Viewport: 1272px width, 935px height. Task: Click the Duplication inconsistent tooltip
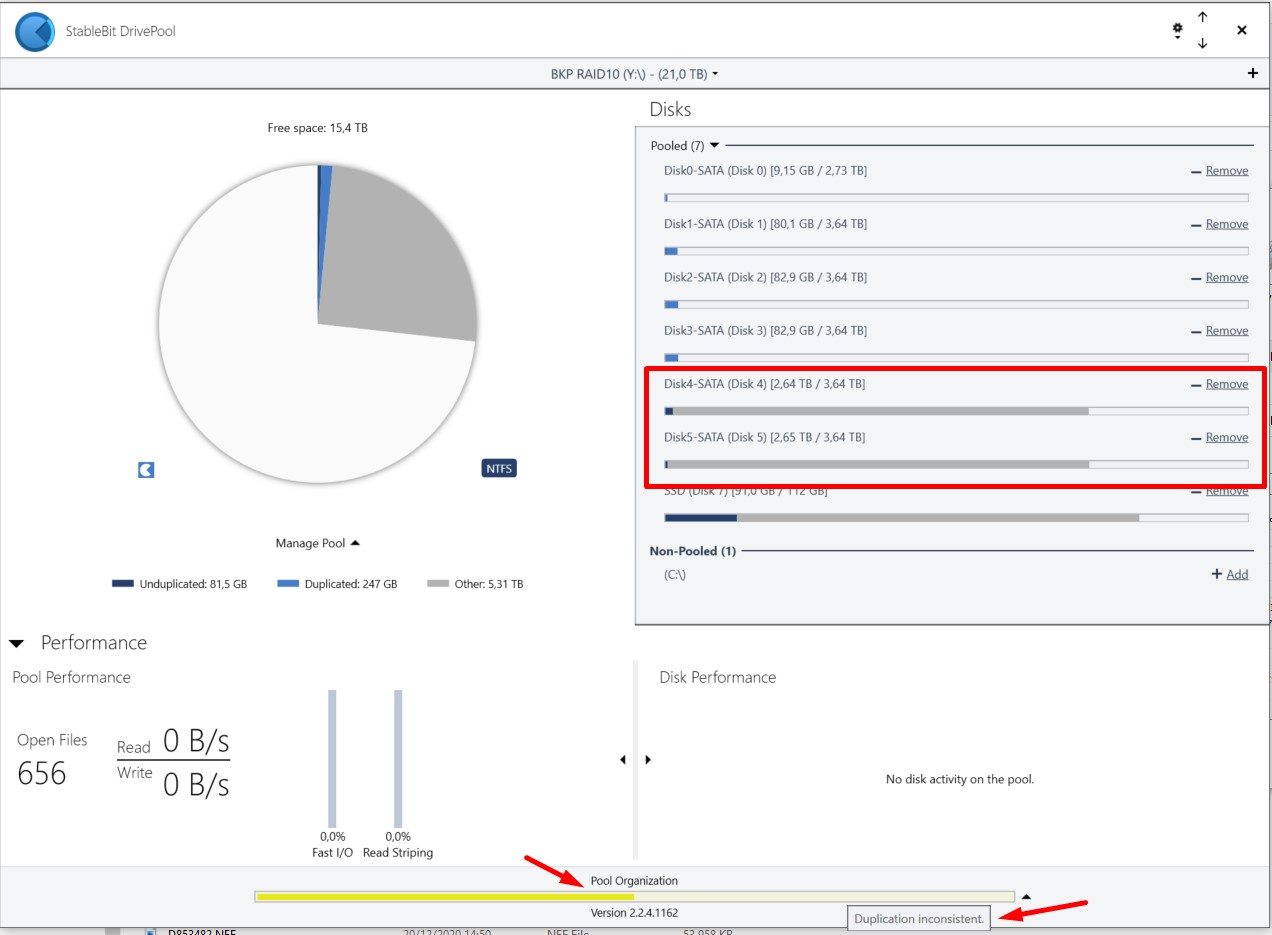tap(920, 918)
